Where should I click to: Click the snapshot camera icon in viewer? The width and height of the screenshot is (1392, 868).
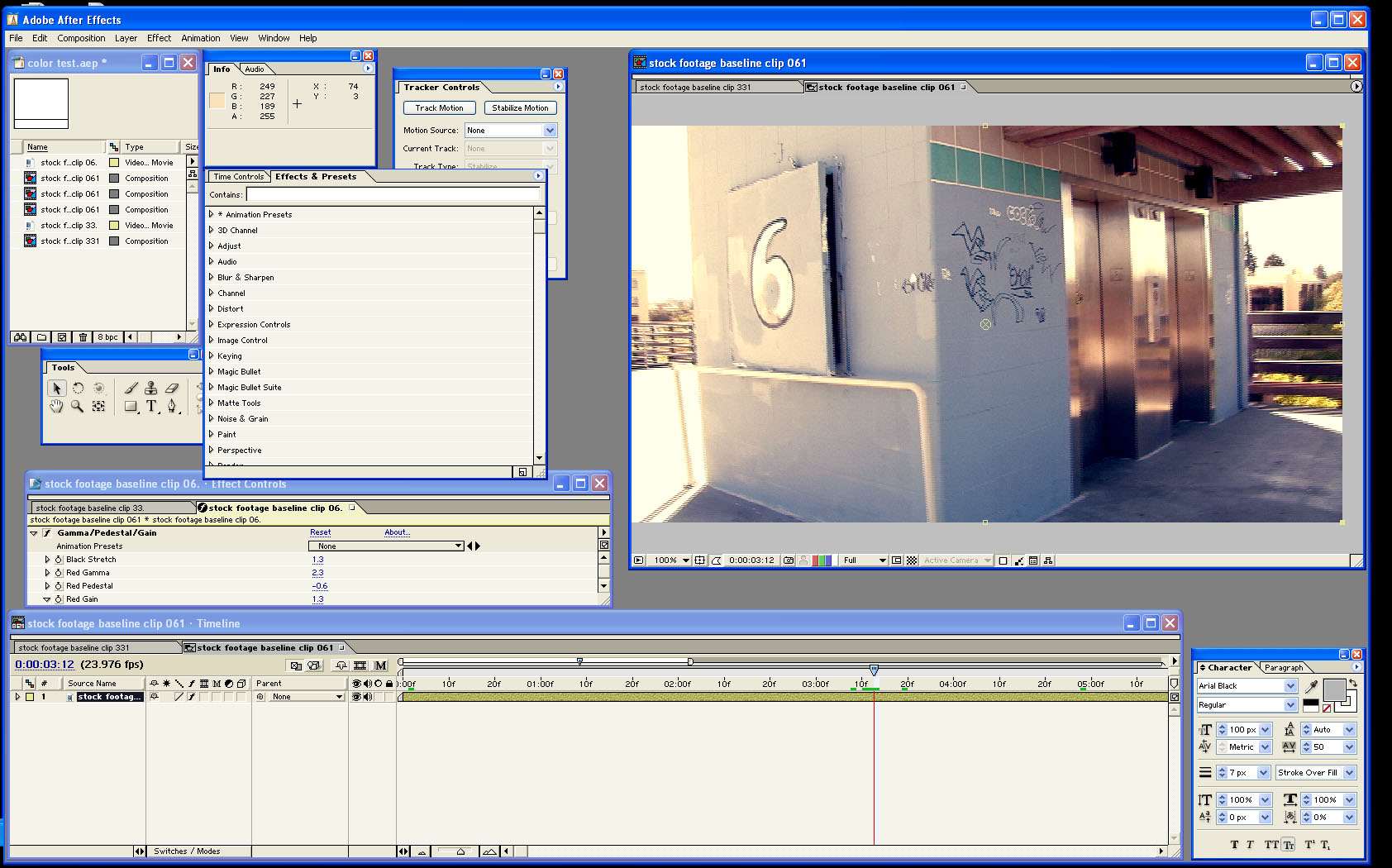coord(789,560)
